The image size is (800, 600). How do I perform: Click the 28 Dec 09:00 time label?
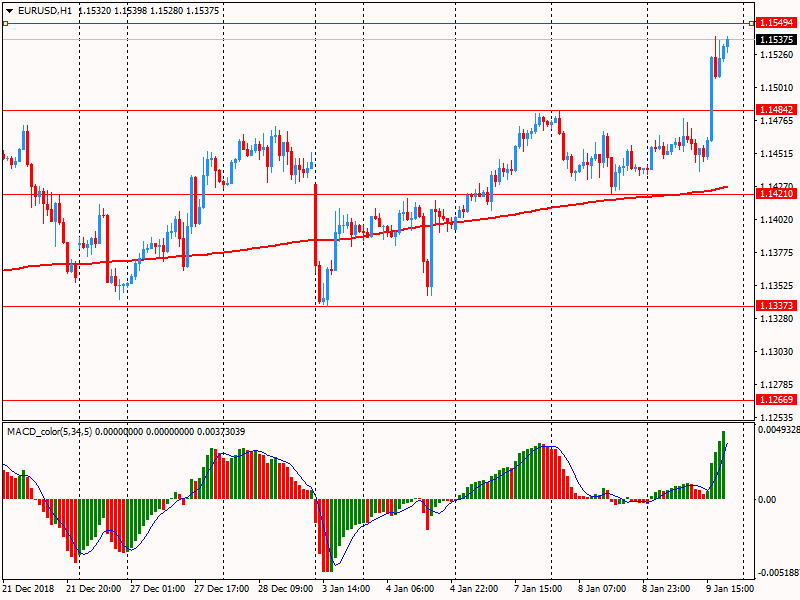tap(286, 589)
